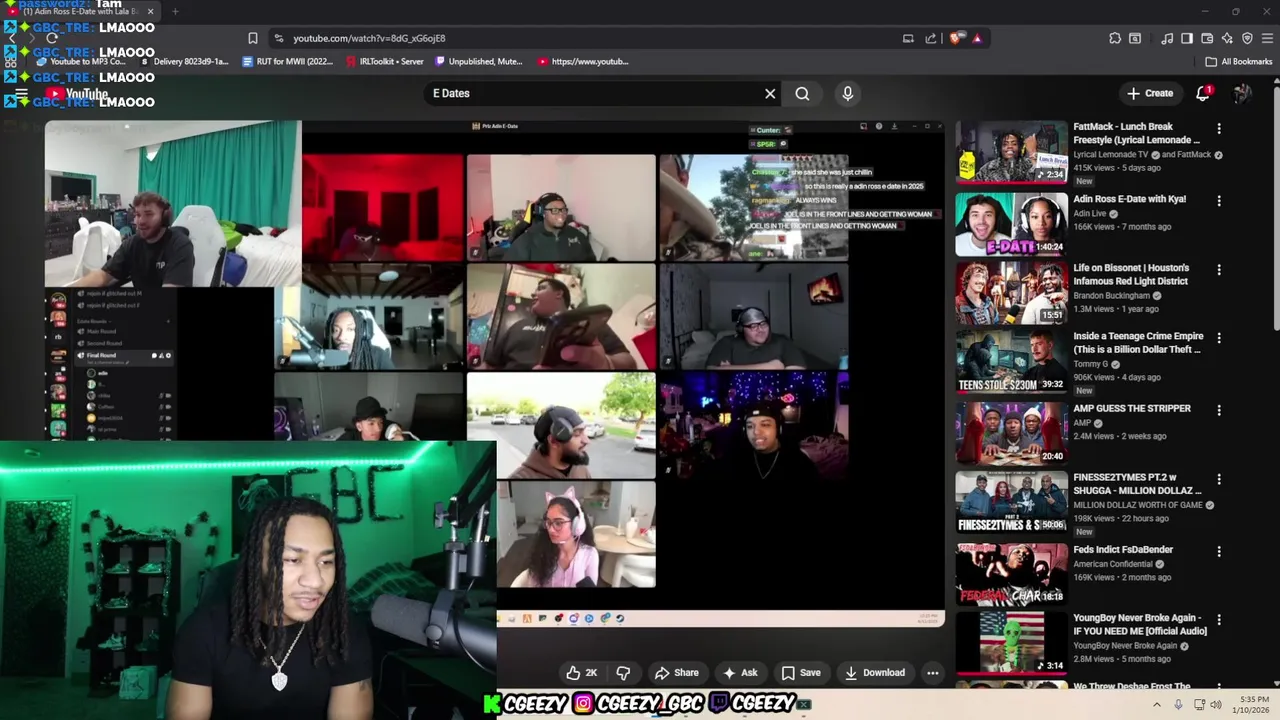Open 'Adin Ross E-Date with Kya!' title link
The image size is (1280, 720).
[1129, 199]
